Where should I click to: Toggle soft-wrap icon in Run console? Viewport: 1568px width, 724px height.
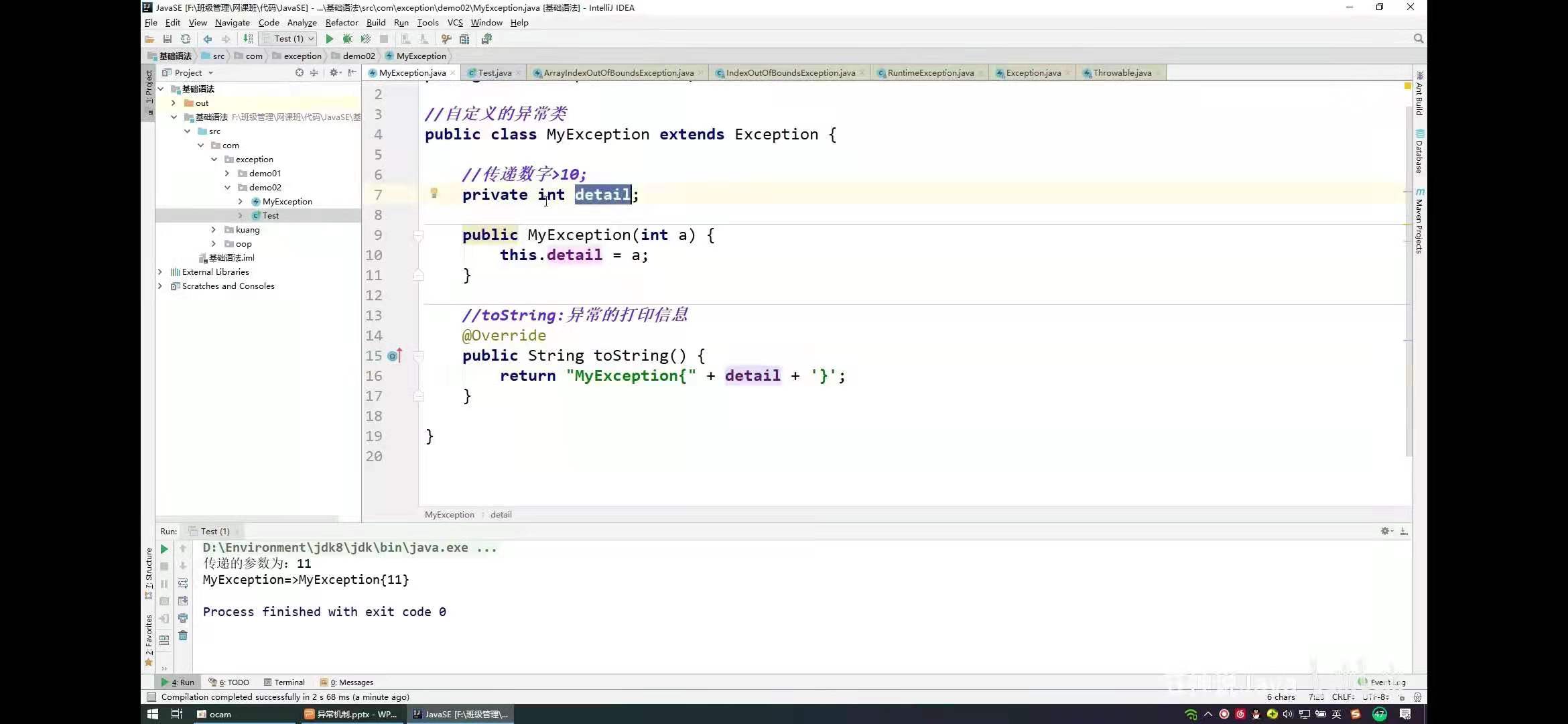click(x=183, y=583)
